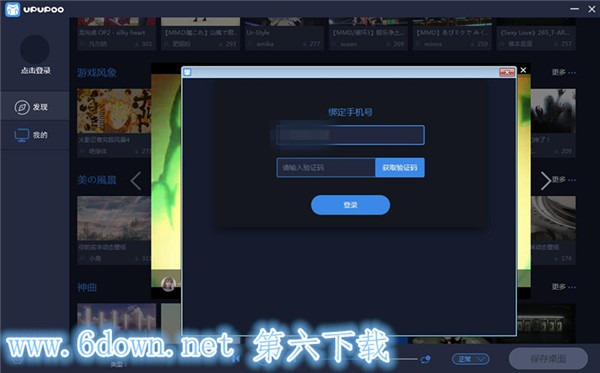Image resolution: width=600 pixels, height=373 pixels.
Task: Click the user avatar circle in the sidebar
Action: coord(34,49)
